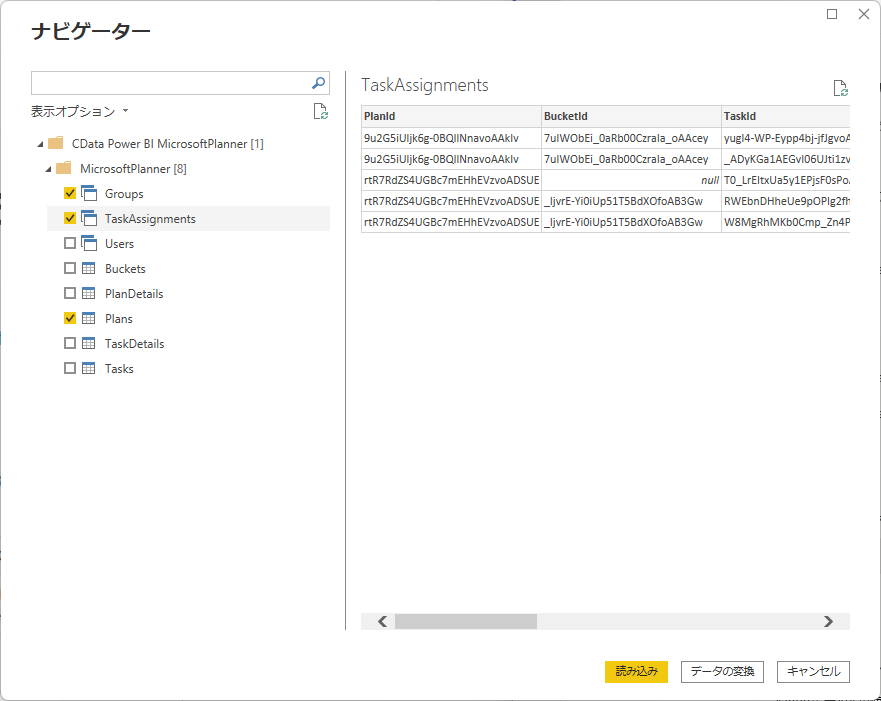Click the TaskAssignments view icon
The height and width of the screenshot is (701, 881).
click(x=89, y=218)
